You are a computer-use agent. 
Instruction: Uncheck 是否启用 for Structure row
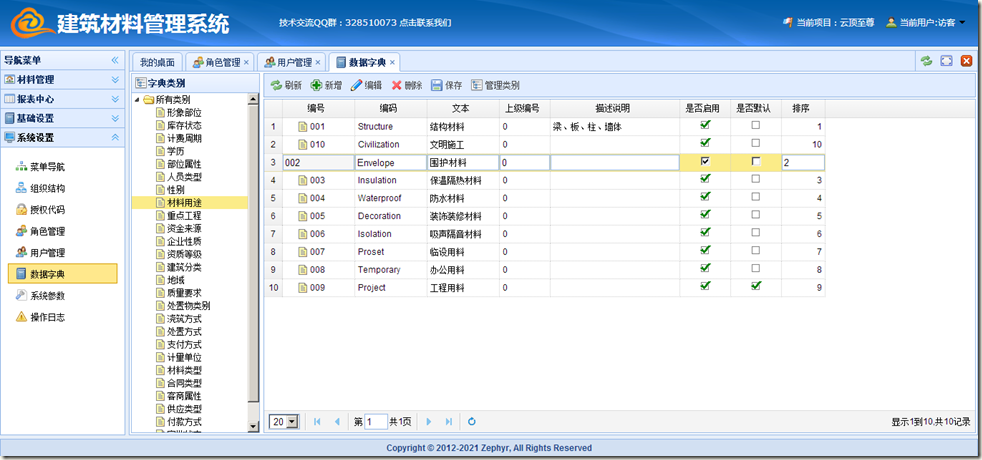[x=705, y=125]
